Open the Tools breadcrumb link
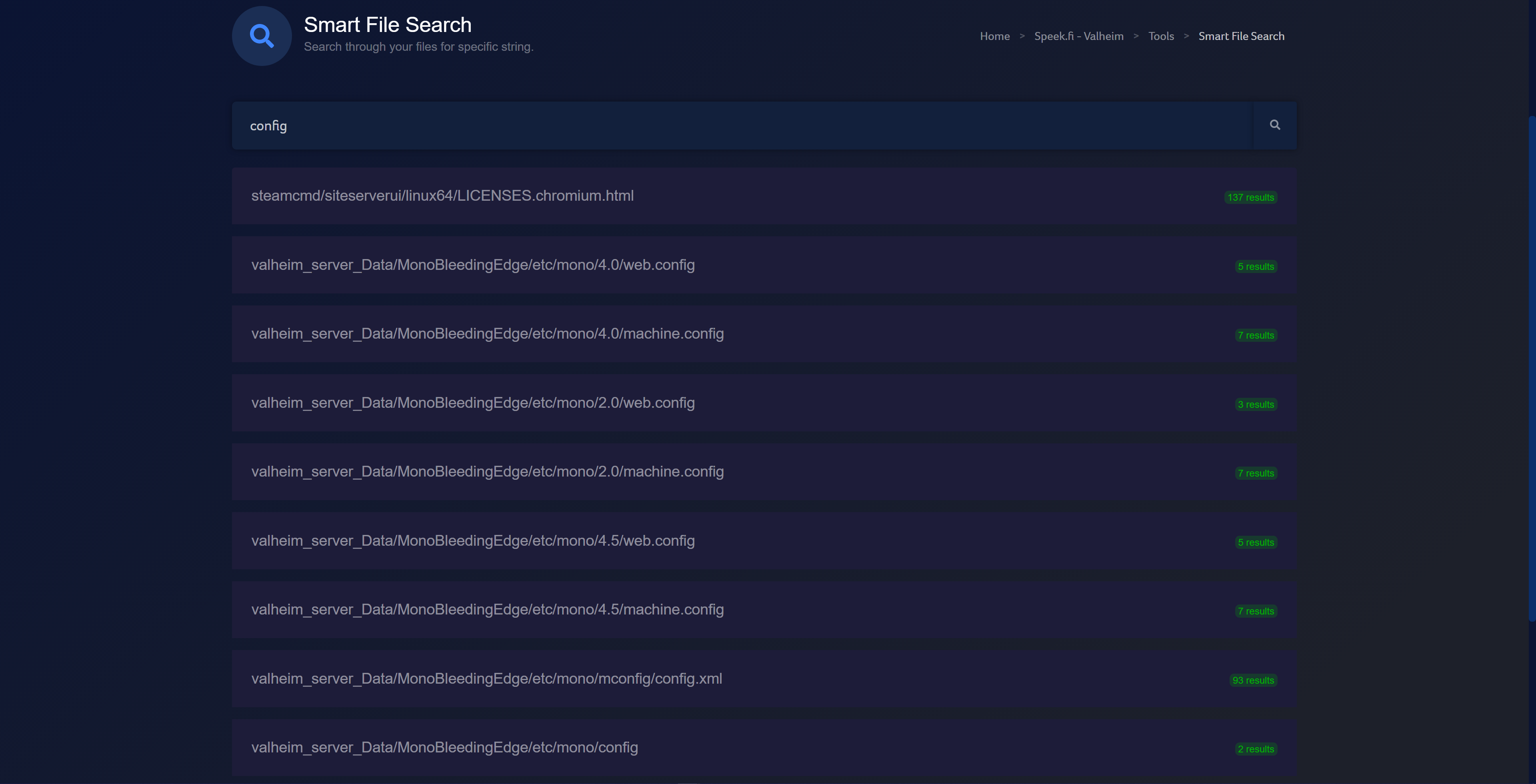The height and width of the screenshot is (784, 1536). click(x=1161, y=36)
